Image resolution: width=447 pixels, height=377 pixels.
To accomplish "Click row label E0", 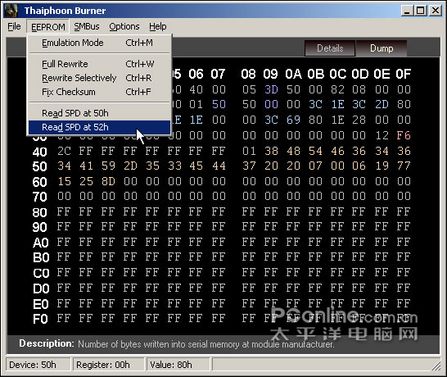I will pyautogui.click(x=41, y=304).
